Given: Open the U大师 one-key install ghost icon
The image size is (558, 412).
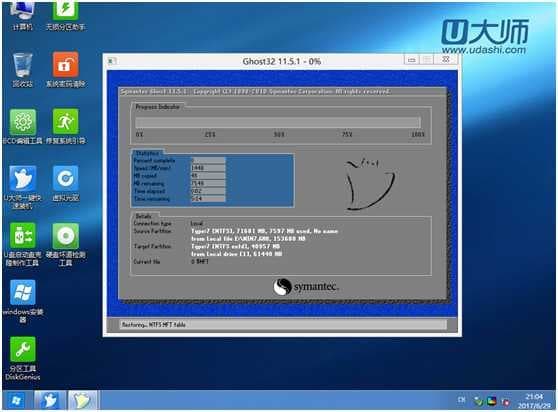Looking at the screenshot, I should 23,187.
